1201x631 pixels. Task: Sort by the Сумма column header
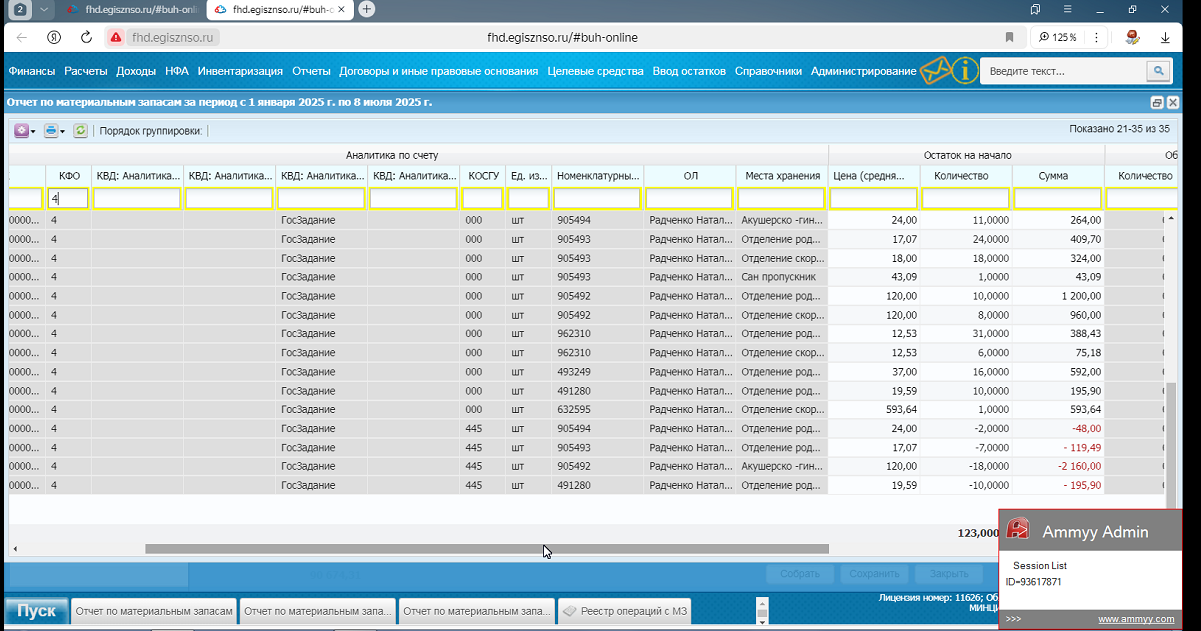(x=1058, y=176)
